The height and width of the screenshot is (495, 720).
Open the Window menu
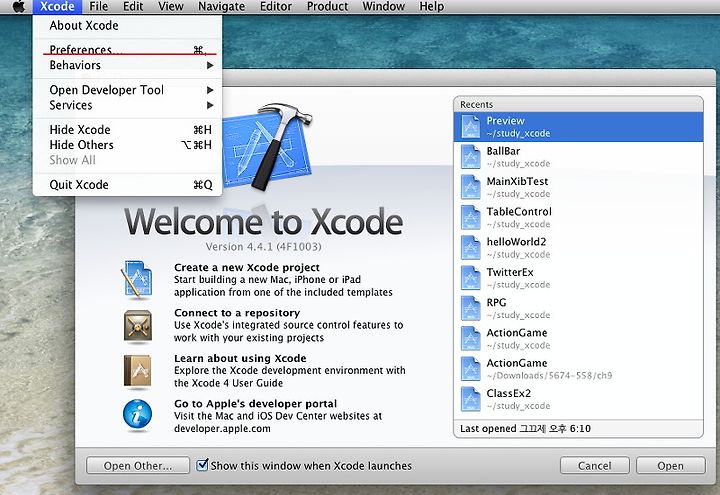point(383,6)
